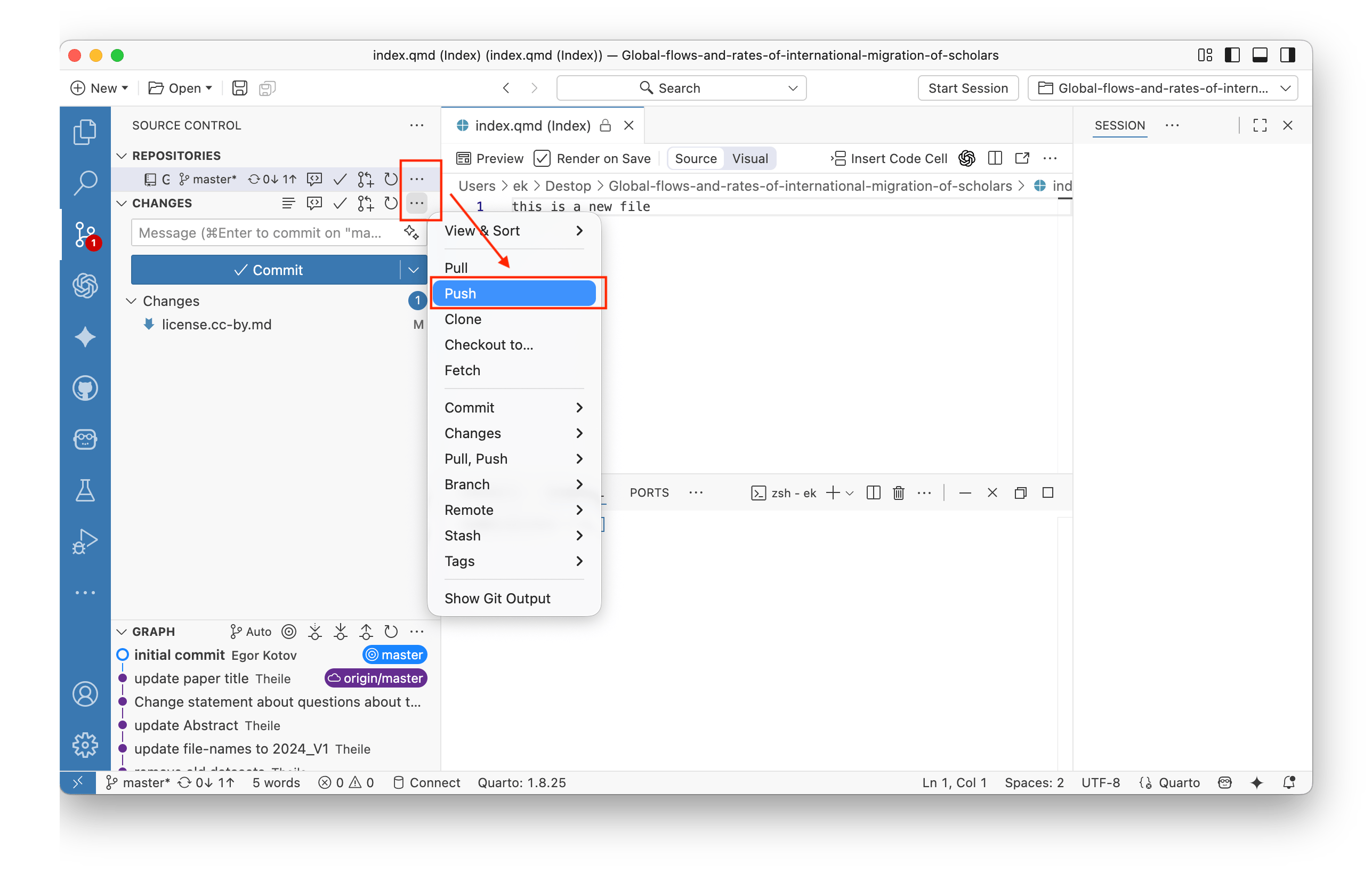The height and width of the screenshot is (873, 1372).
Task: Click the blue Commit button
Action: (x=267, y=270)
